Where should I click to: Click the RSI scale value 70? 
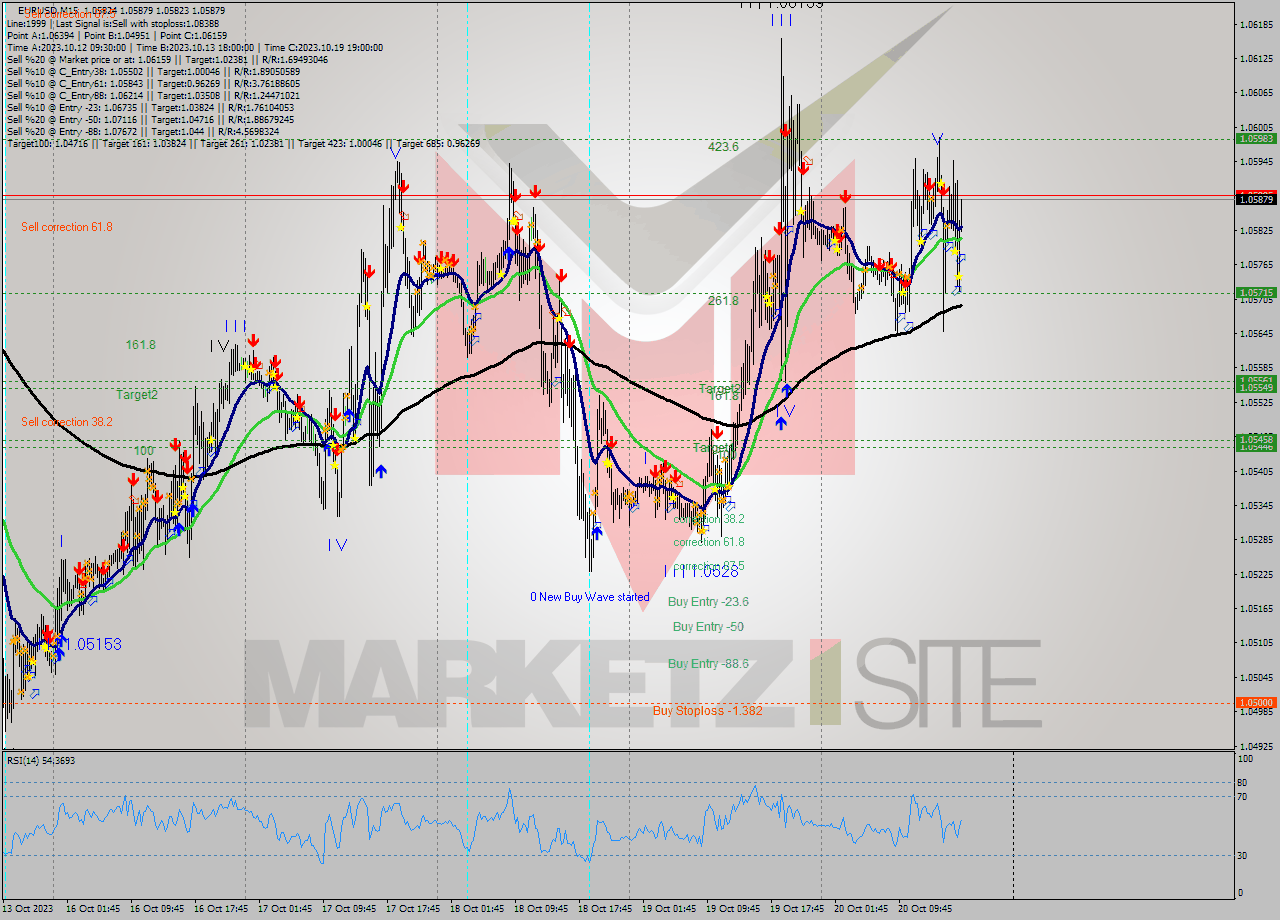[x=1241, y=798]
